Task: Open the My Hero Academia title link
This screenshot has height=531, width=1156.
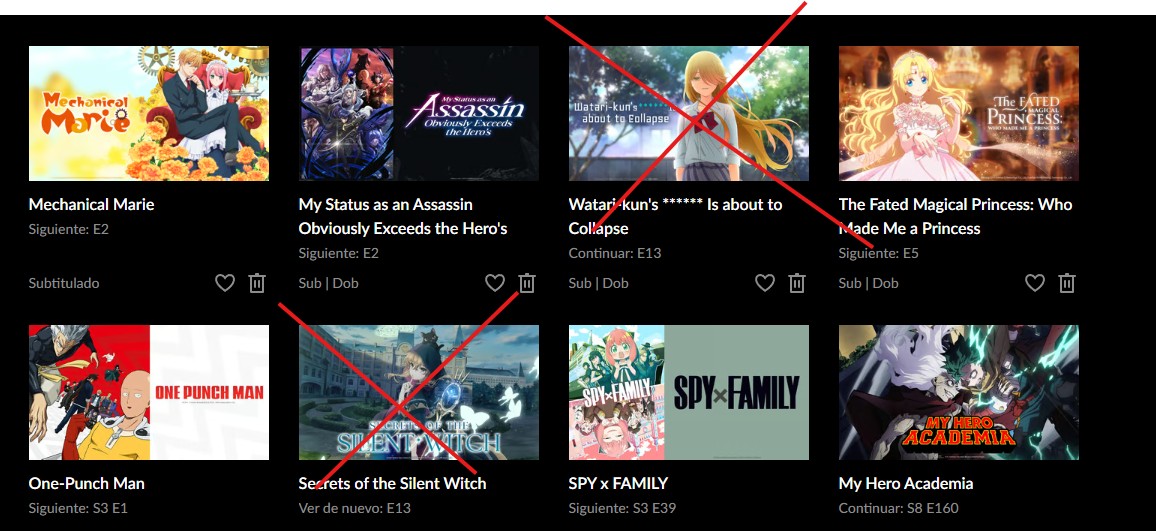Action: click(905, 483)
